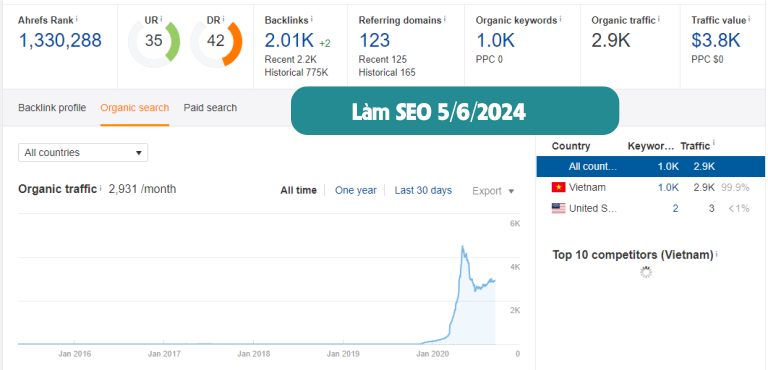Screen dimensions: 768x370
Task: Click the UR info icon
Action: pyautogui.click(x=161, y=19)
